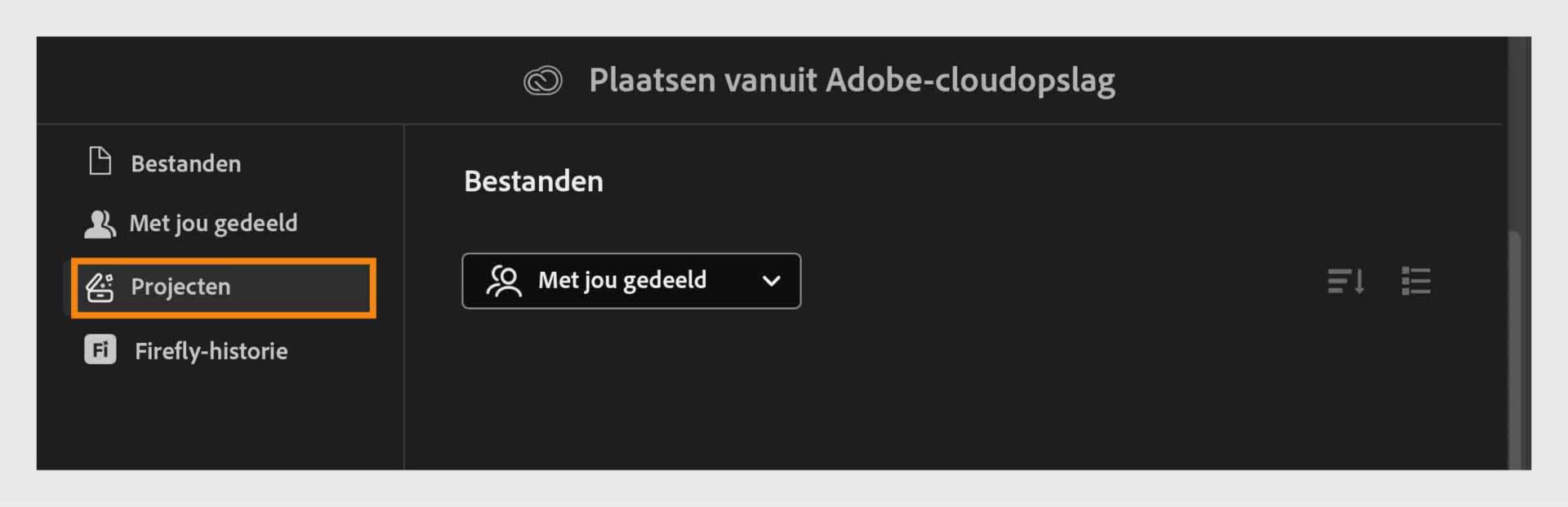This screenshot has height=507, width=1568.
Task: Open the Met jou gedeeld filter dropdown
Action: [x=630, y=281]
